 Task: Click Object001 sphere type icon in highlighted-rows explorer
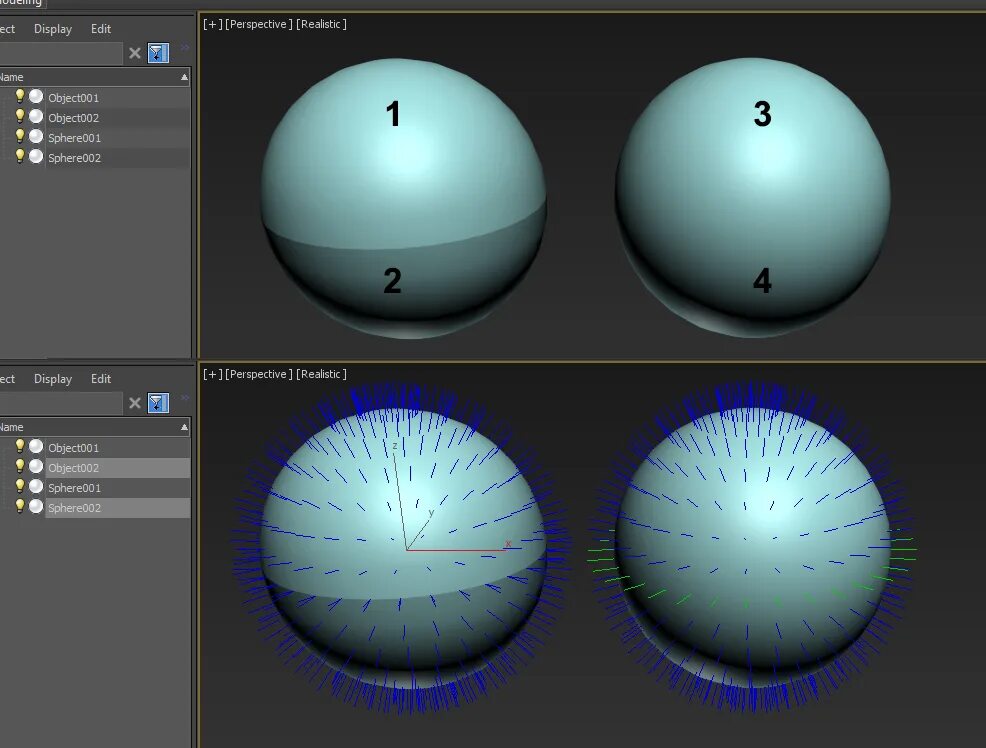[x=36, y=446]
